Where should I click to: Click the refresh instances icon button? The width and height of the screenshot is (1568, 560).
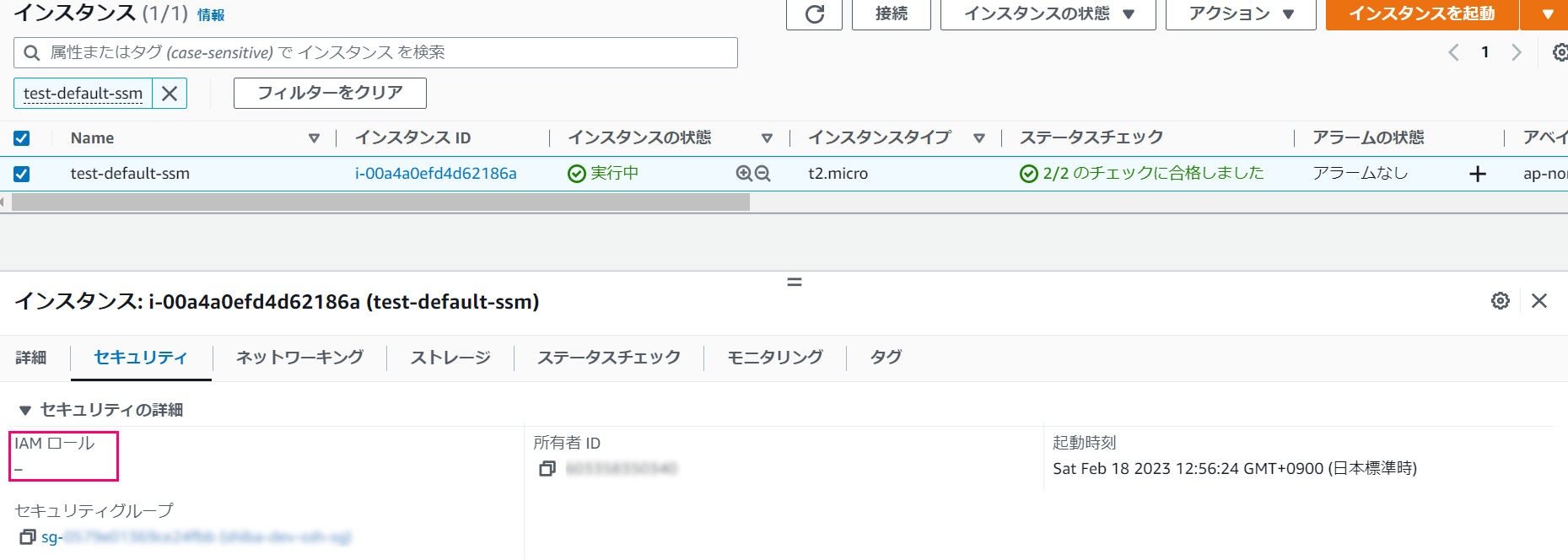tap(814, 14)
